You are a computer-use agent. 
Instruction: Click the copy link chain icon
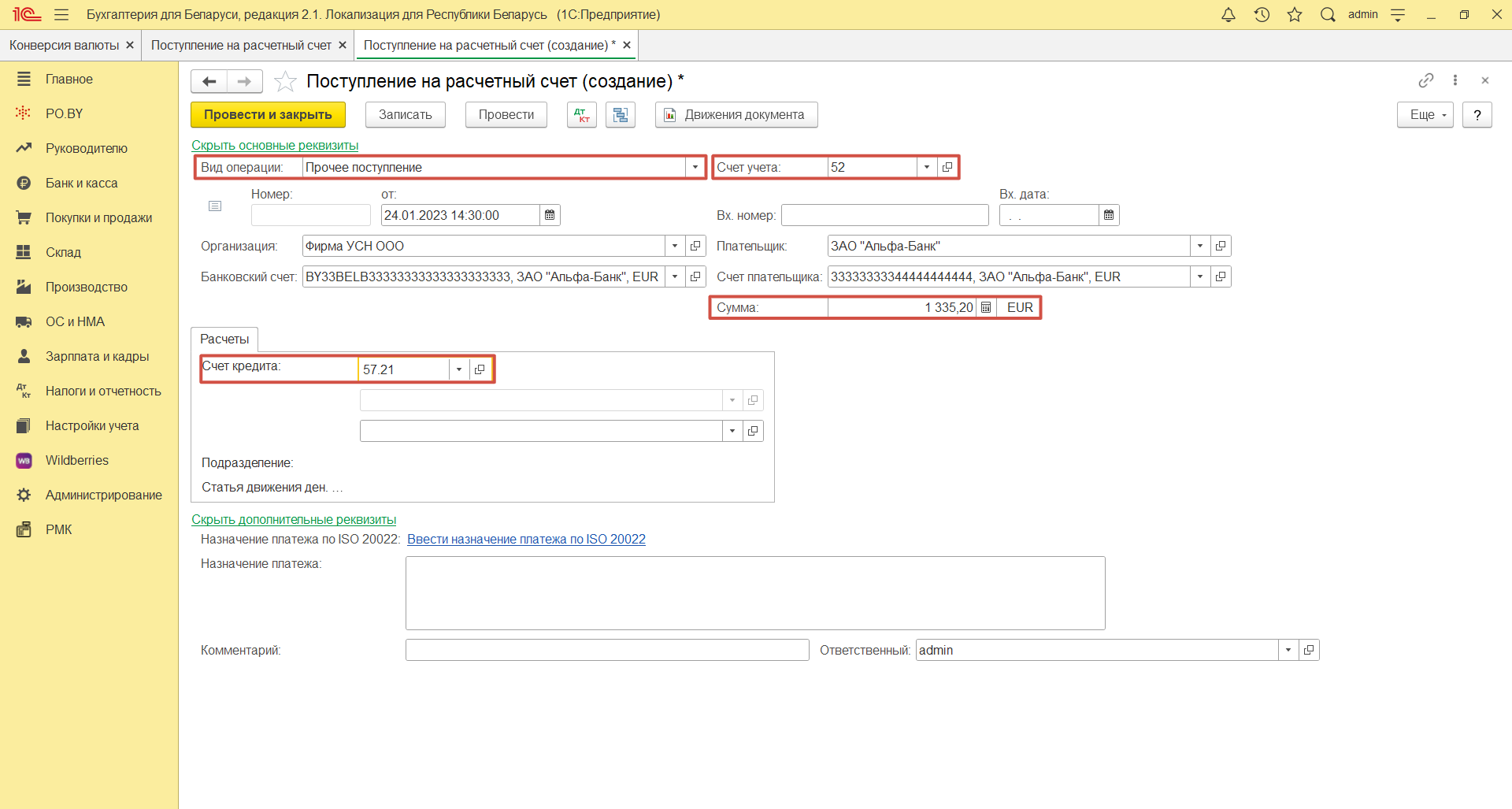[1425, 80]
